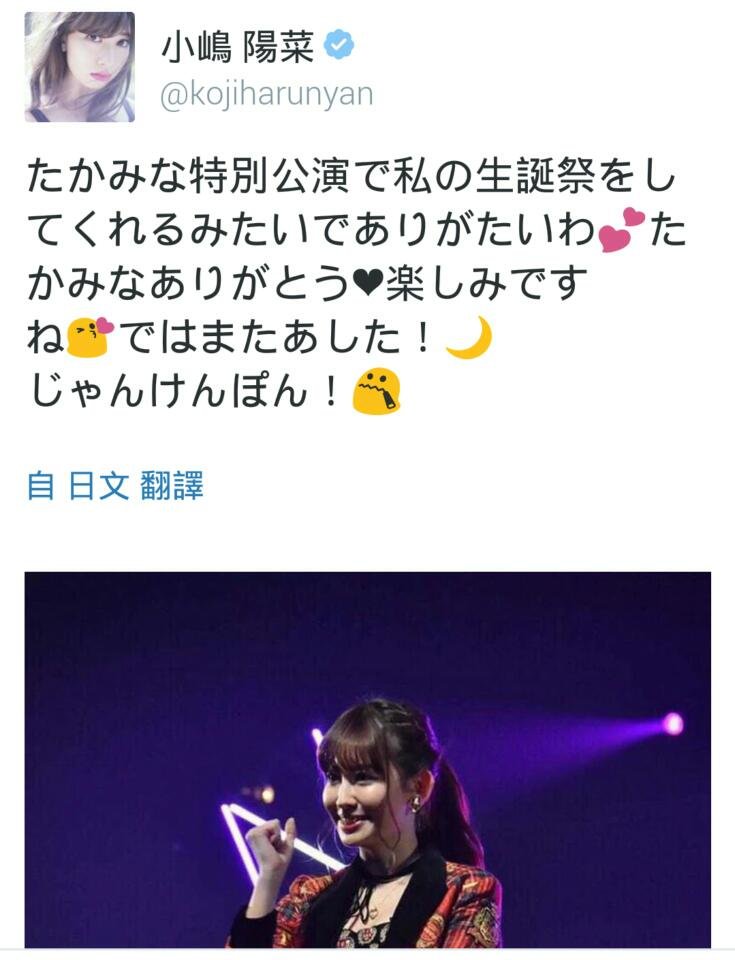The height and width of the screenshot is (960, 735).
Task: Open the @kojiharunyan handle
Action: (266, 95)
